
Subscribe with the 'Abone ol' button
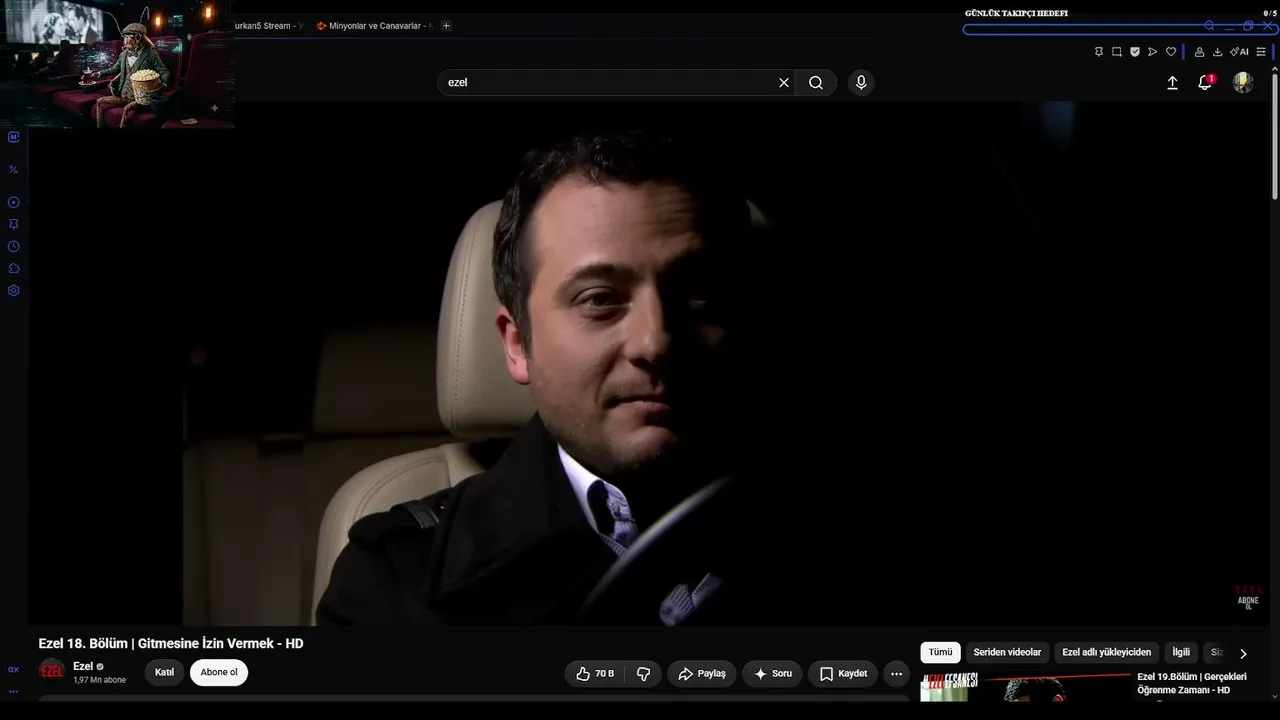click(x=219, y=673)
